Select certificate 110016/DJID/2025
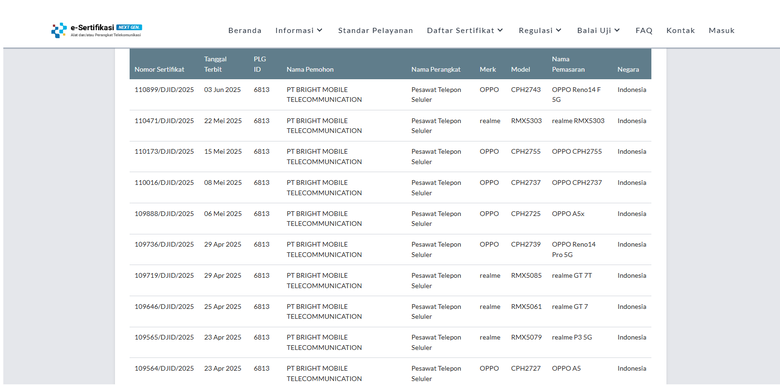Viewport: 780px width, 390px height. (164, 183)
